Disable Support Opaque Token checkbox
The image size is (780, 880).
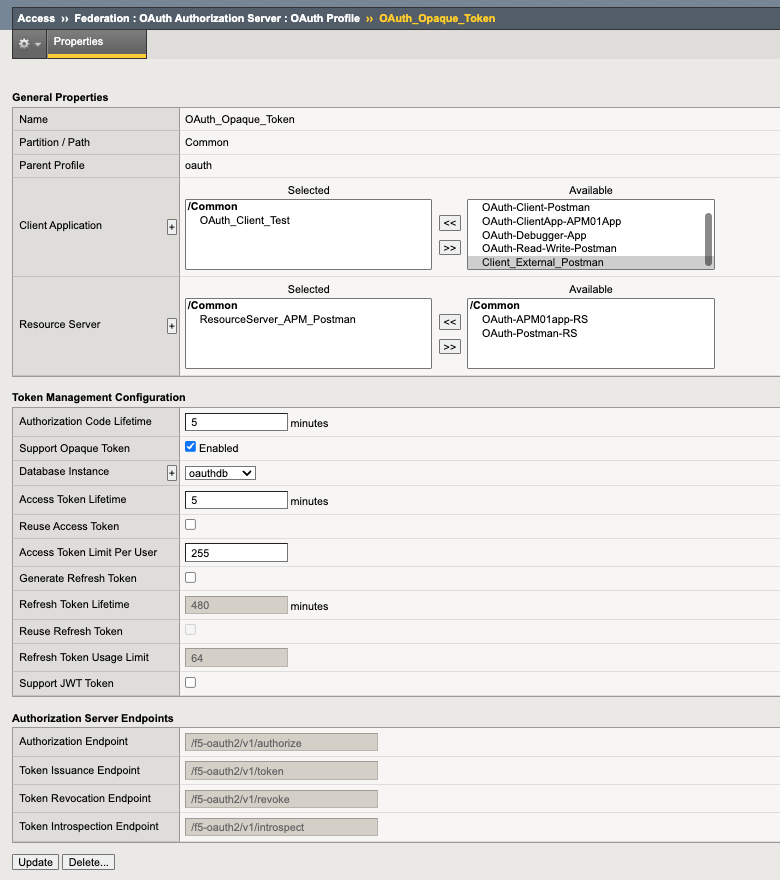pos(191,447)
